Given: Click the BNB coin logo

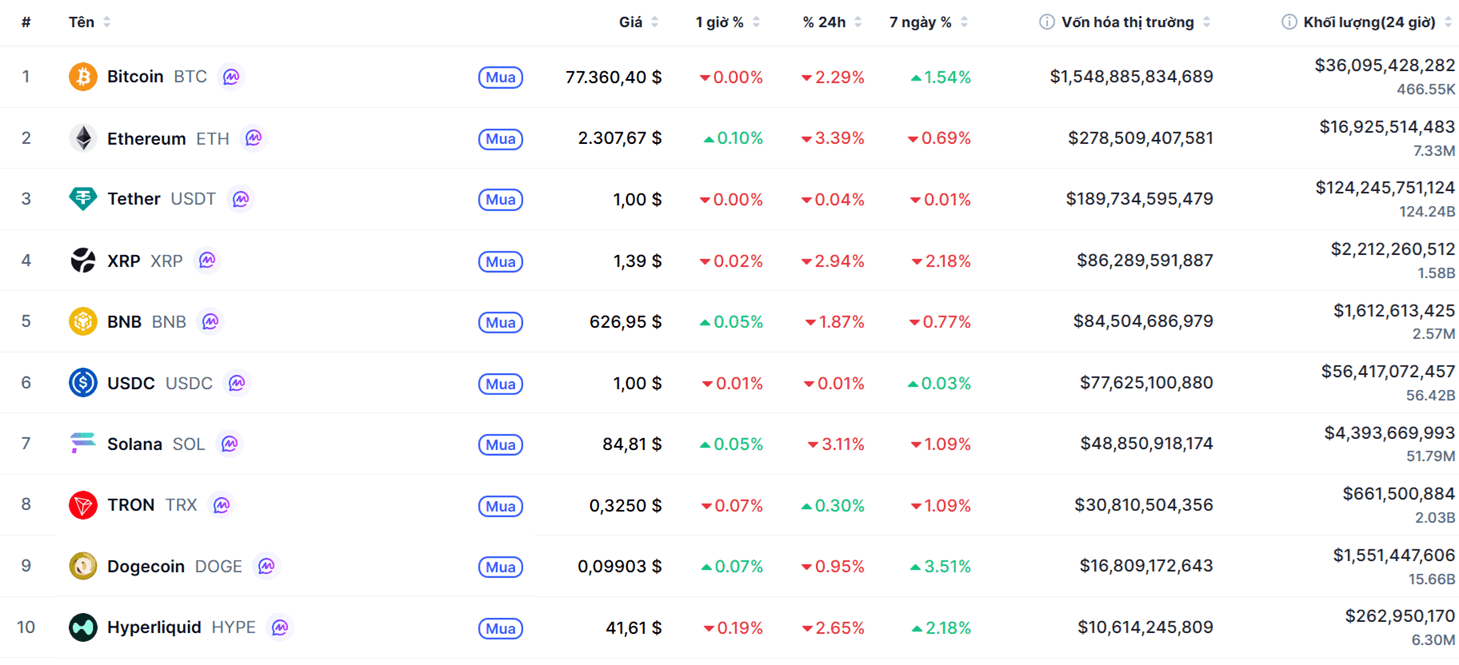Looking at the screenshot, I should (x=83, y=322).
